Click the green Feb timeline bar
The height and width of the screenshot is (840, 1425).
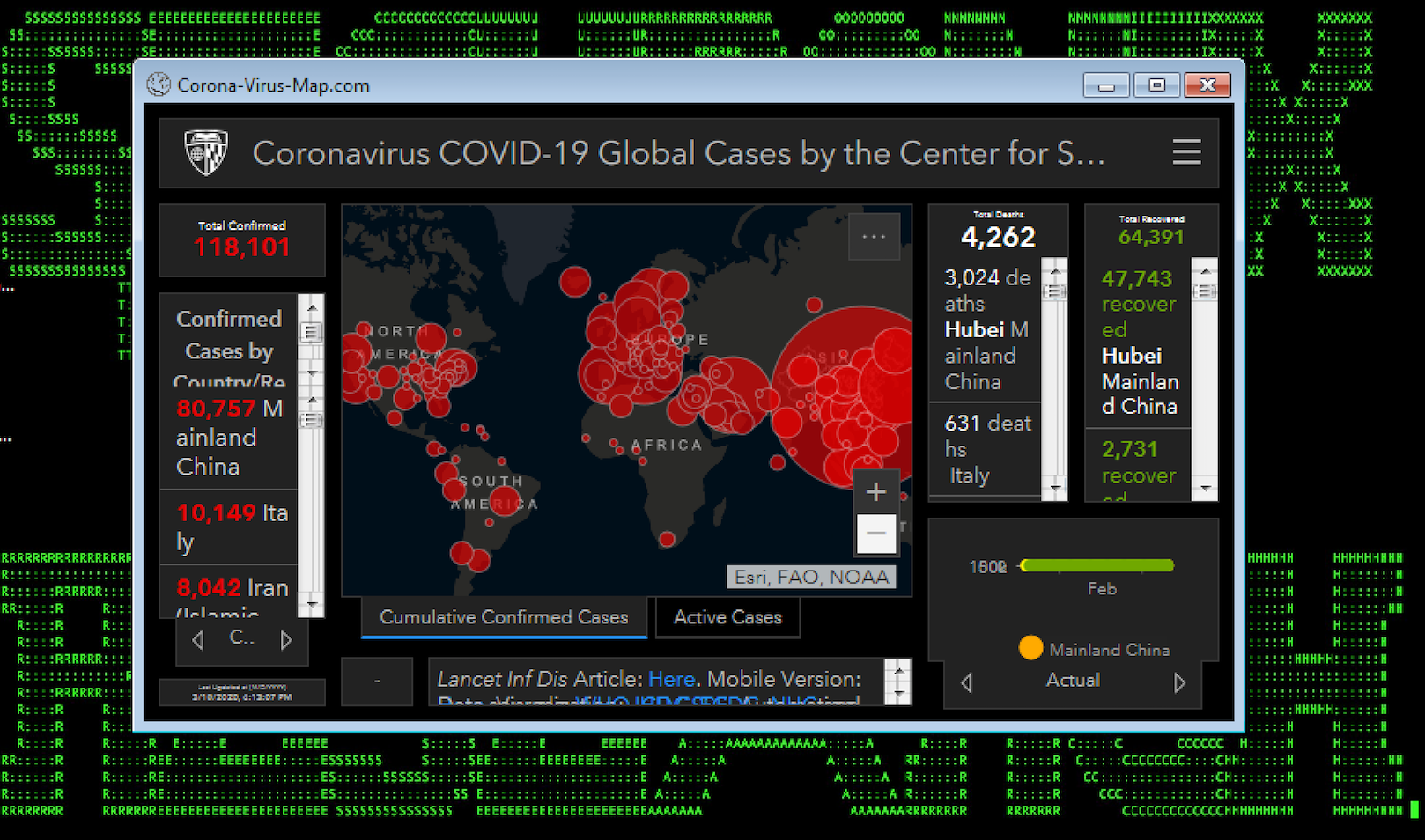point(1097,565)
